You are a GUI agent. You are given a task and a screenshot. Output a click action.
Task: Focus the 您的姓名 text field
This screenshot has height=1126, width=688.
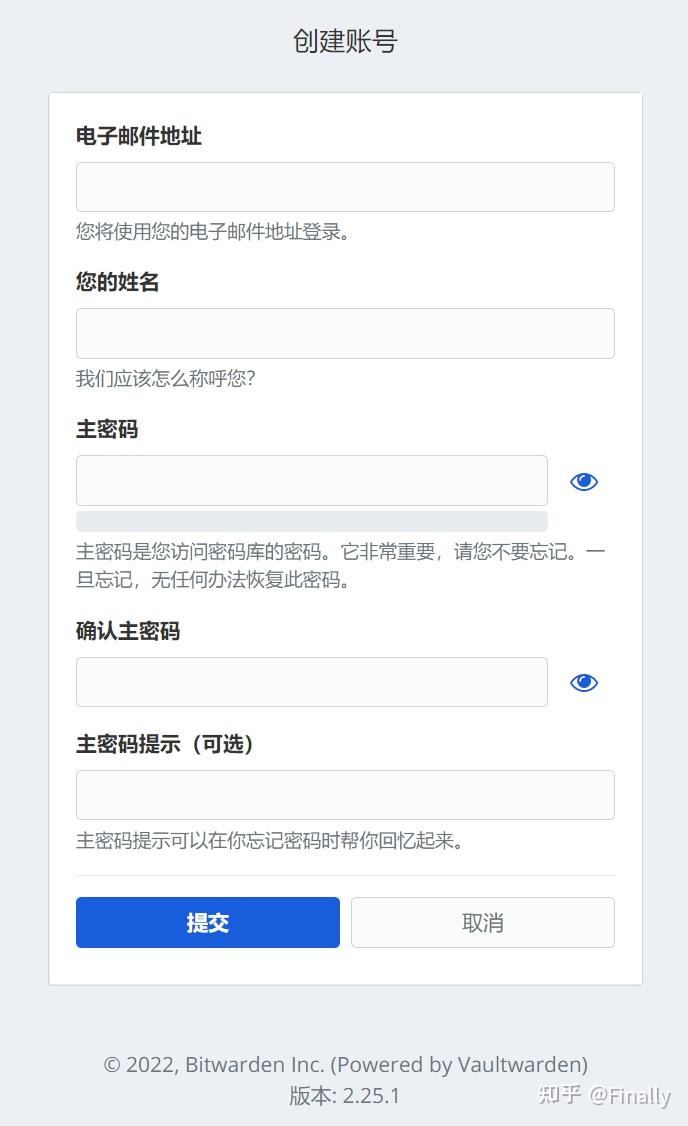(x=345, y=333)
